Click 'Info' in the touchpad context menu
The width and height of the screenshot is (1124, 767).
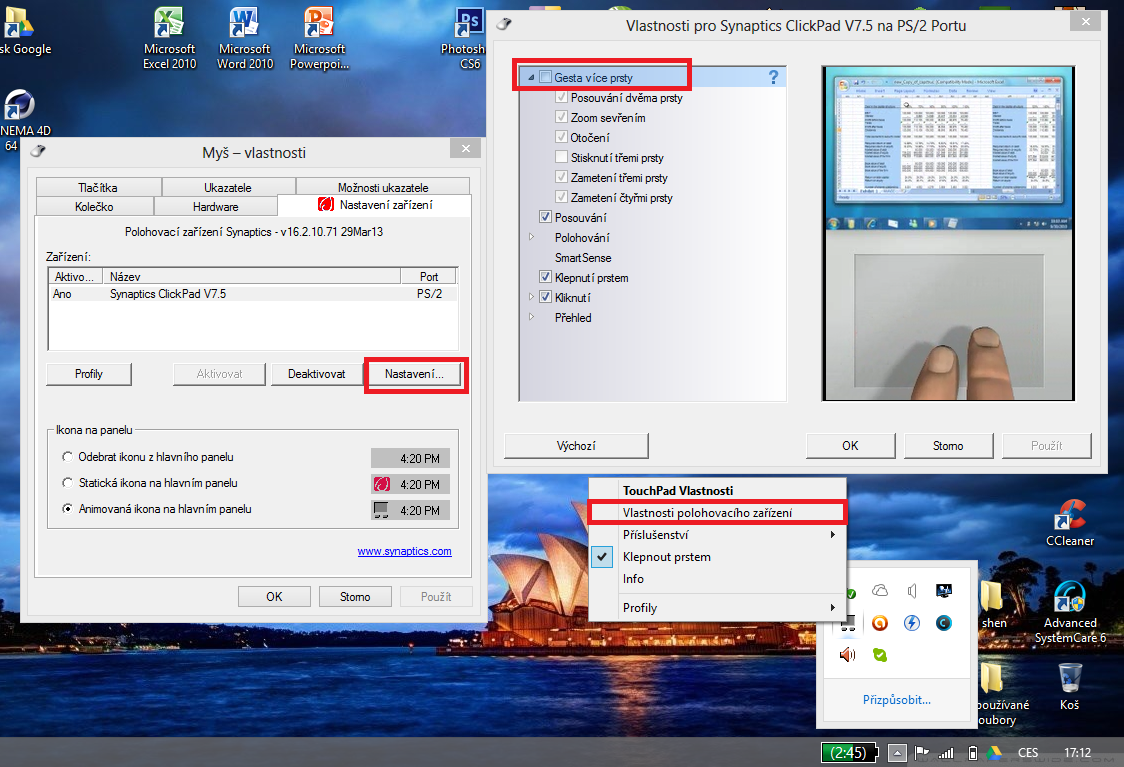[717, 578]
